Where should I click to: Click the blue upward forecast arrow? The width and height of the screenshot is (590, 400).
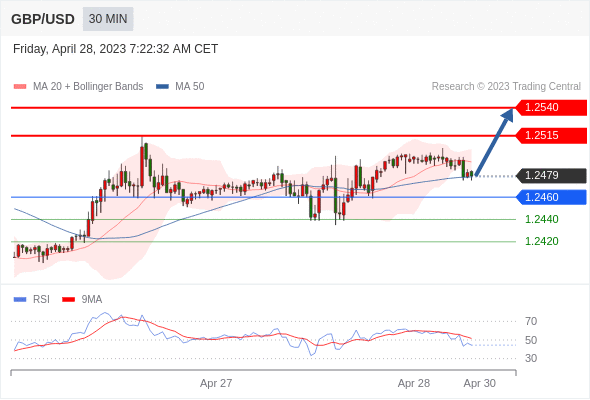click(x=494, y=142)
